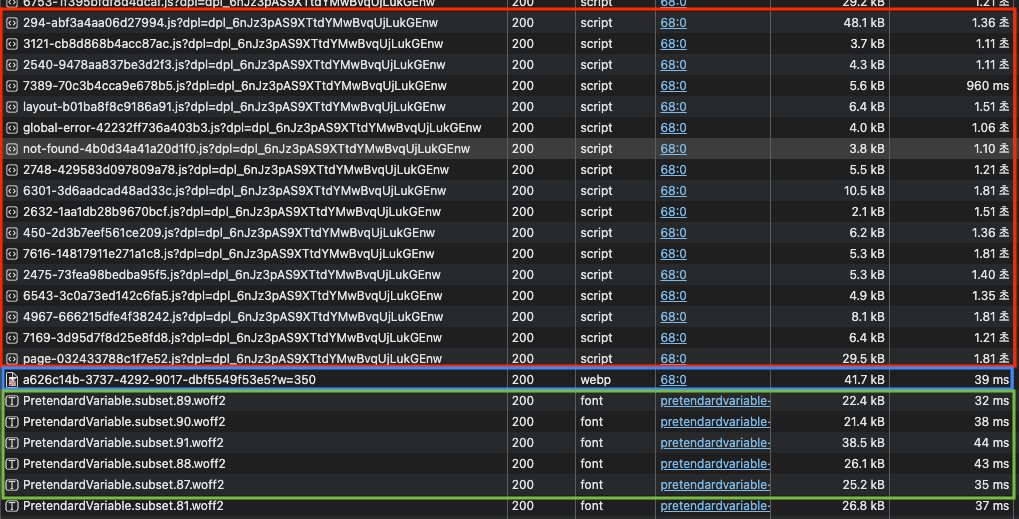Open the 68:0 initiator link in the layout-b01ba8f8c9186a91.js row
Screen dimensions: 1019x519
coord(673,107)
